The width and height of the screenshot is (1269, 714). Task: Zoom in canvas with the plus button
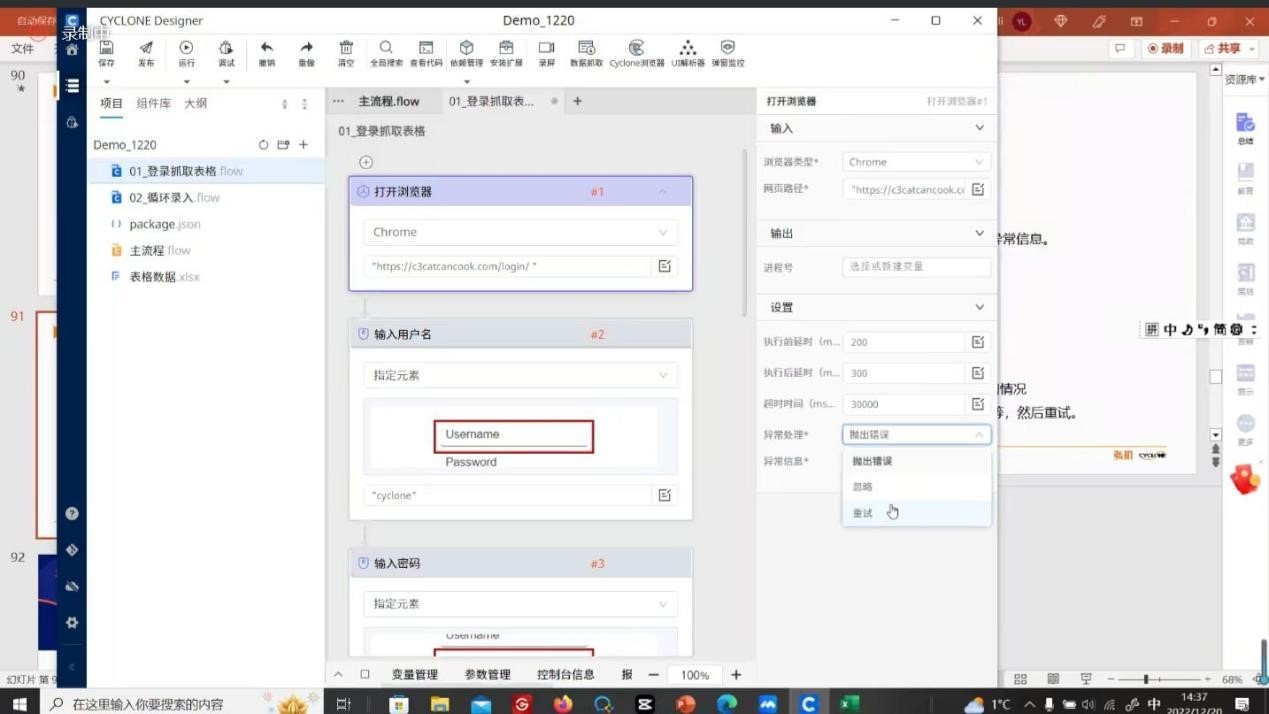(x=736, y=675)
